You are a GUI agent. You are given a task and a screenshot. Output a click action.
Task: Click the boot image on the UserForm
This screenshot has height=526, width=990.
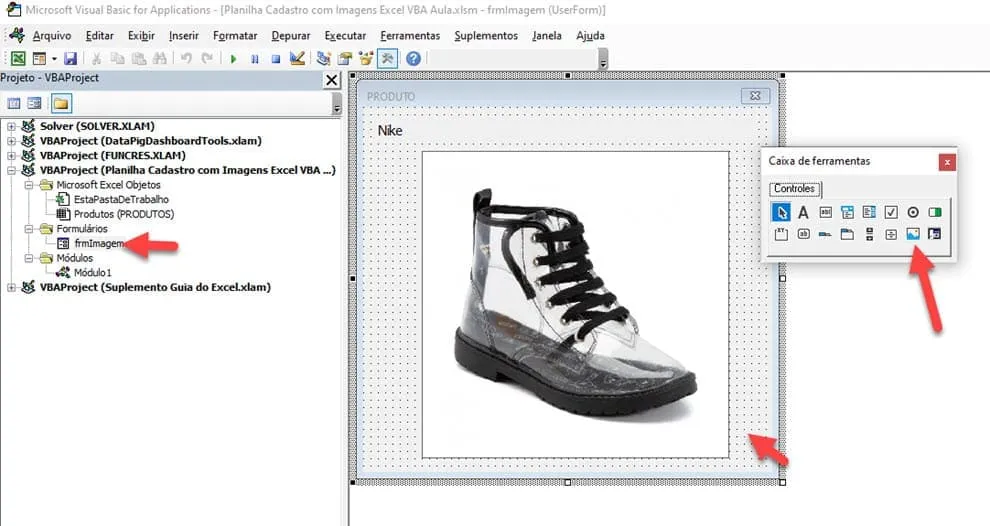[x=575, y=304]
